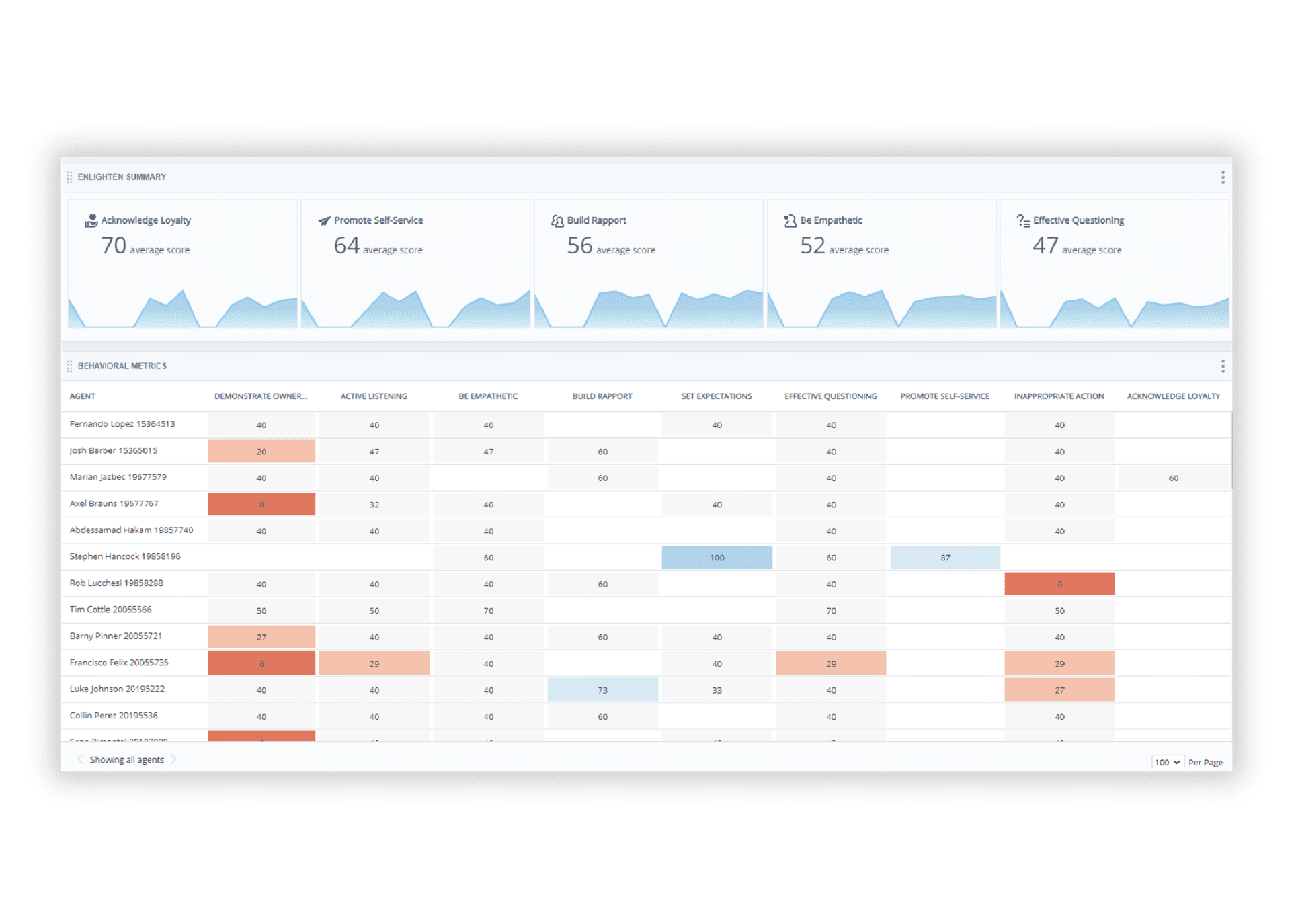1294x924 pixels.
Task: Click the Build Rapport people icon
Action: tap(557, 220)
